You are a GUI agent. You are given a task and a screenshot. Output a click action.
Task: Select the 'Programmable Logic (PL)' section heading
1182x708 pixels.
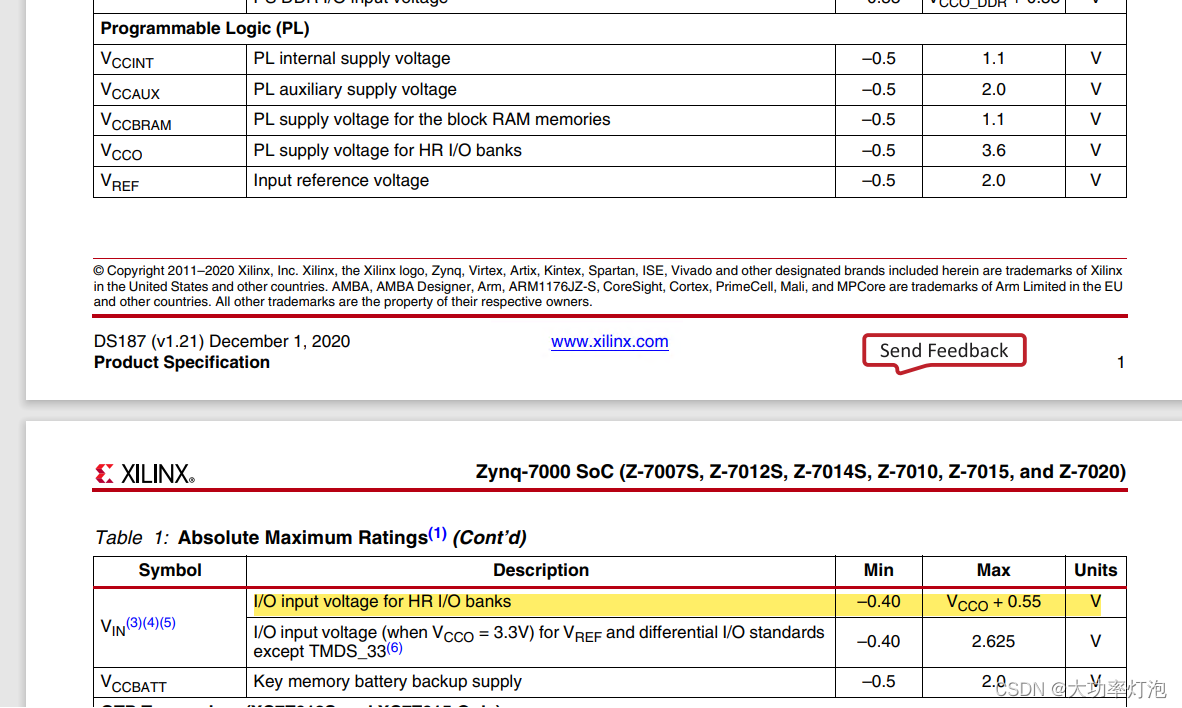(x=205, y=29)
